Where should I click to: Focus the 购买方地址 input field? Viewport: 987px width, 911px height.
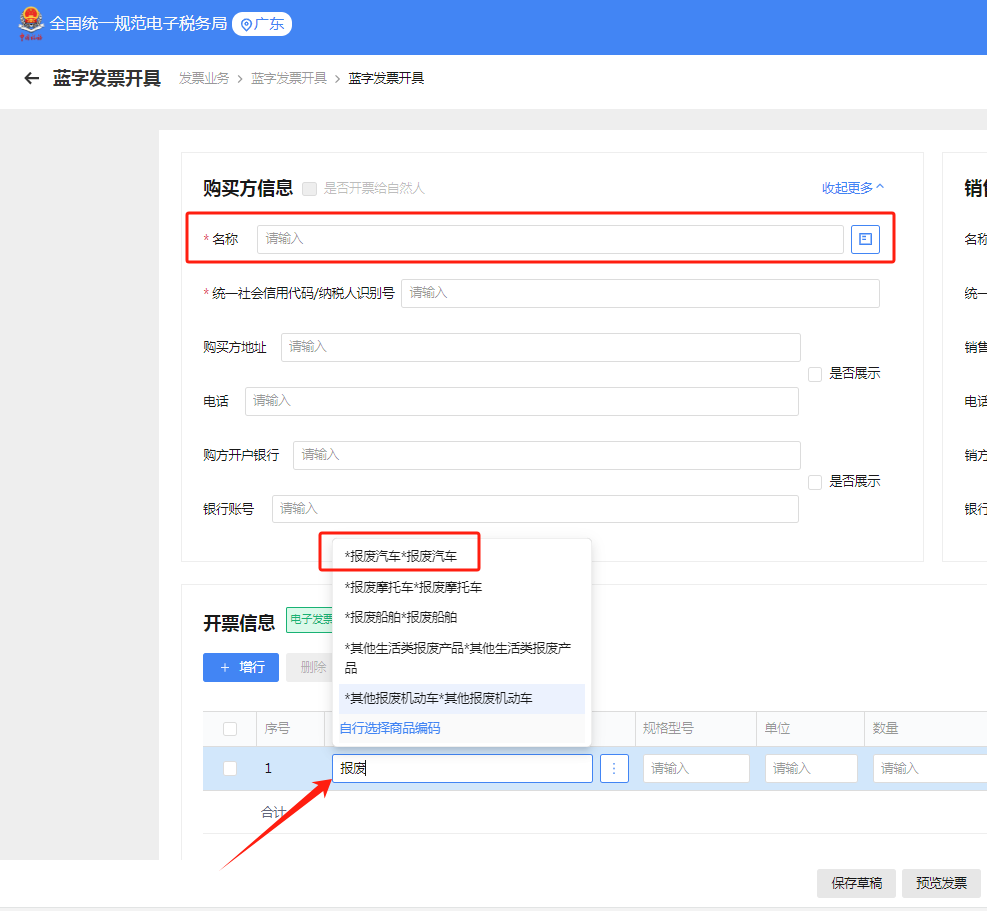point(541,348)
